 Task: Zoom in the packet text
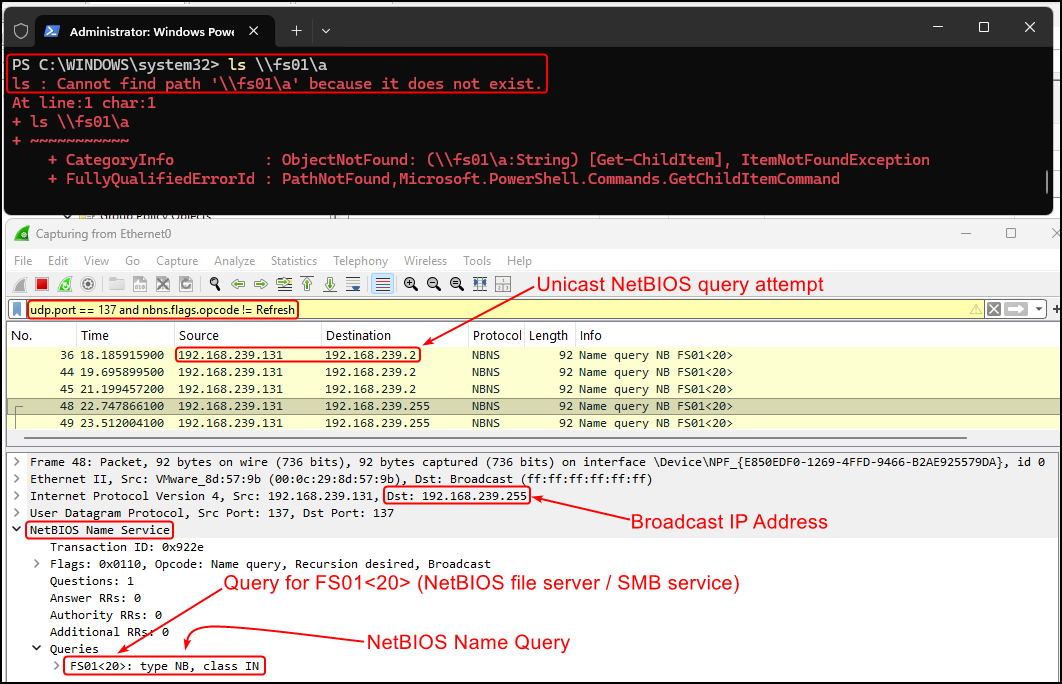click(x=410, y=284)
